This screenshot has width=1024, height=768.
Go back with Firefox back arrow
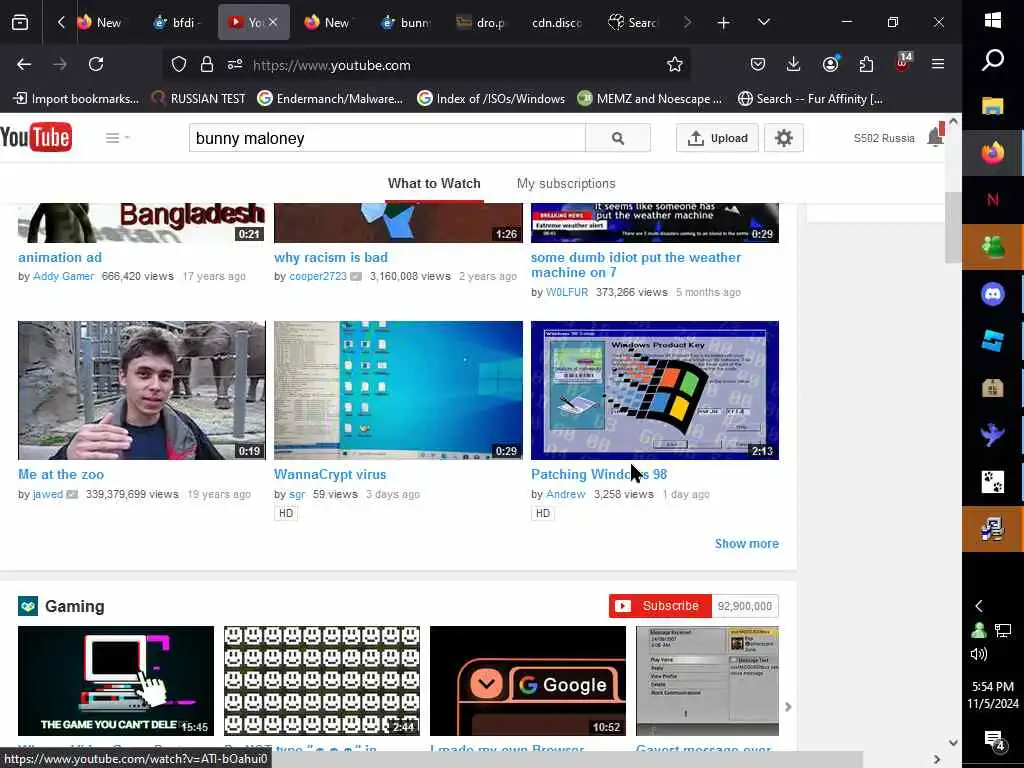[24, 64]
